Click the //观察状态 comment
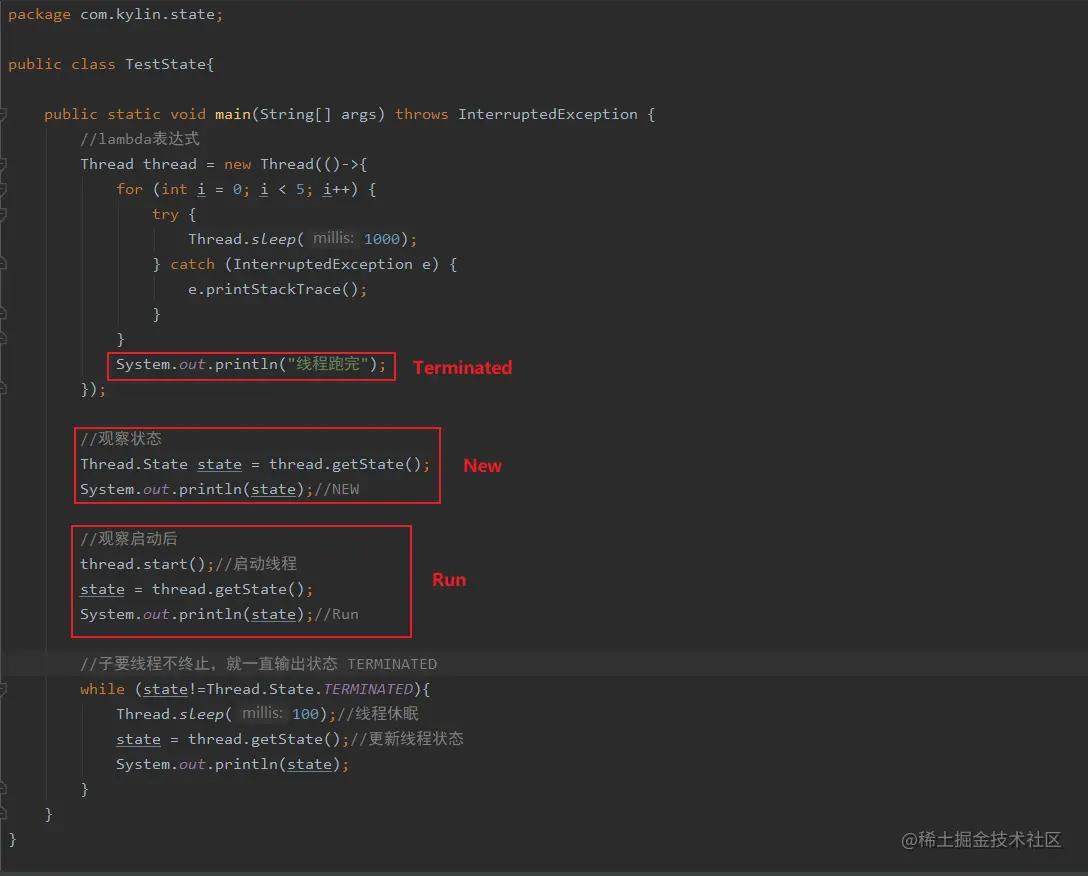Viewport: 1088px width, 876px height. point(121,439)
